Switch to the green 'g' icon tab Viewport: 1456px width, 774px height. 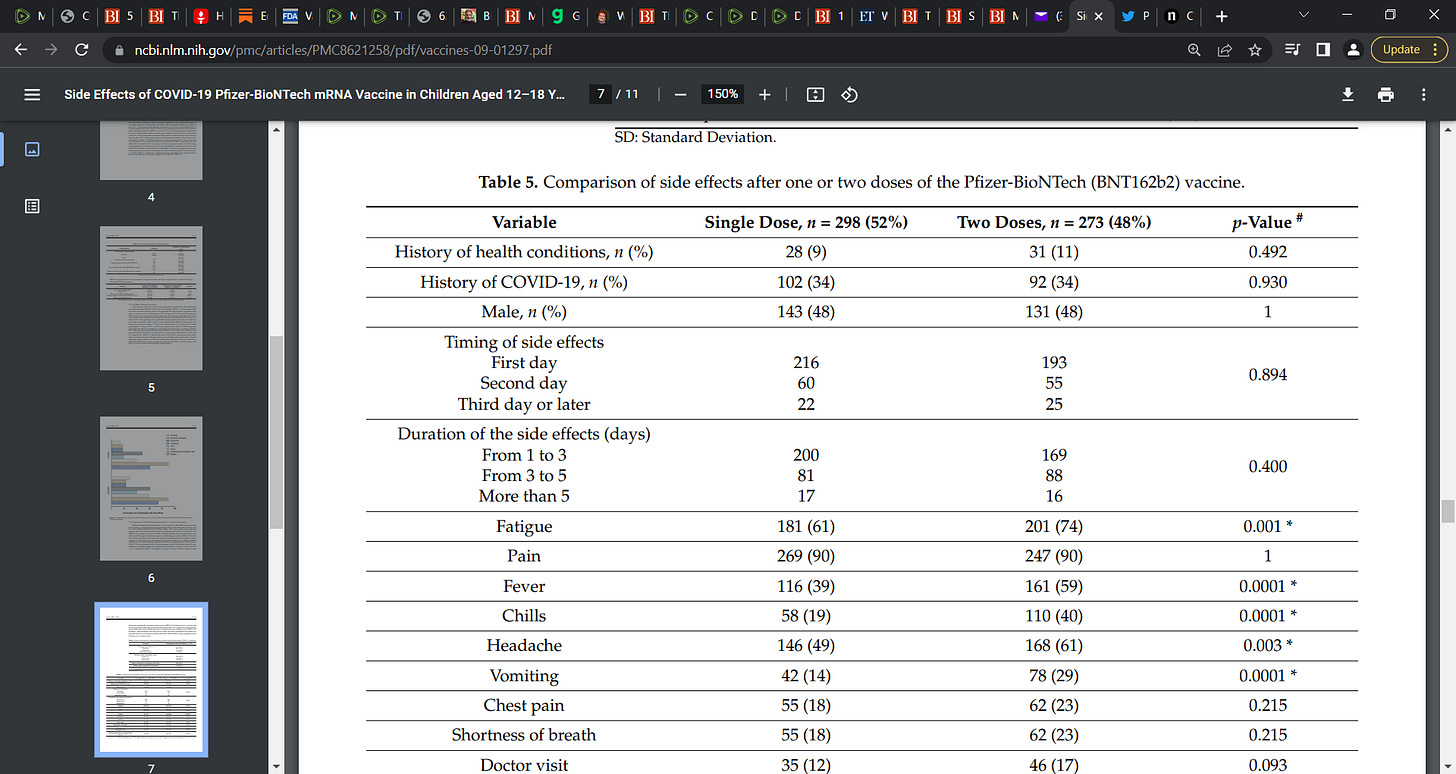click(567, 16)
